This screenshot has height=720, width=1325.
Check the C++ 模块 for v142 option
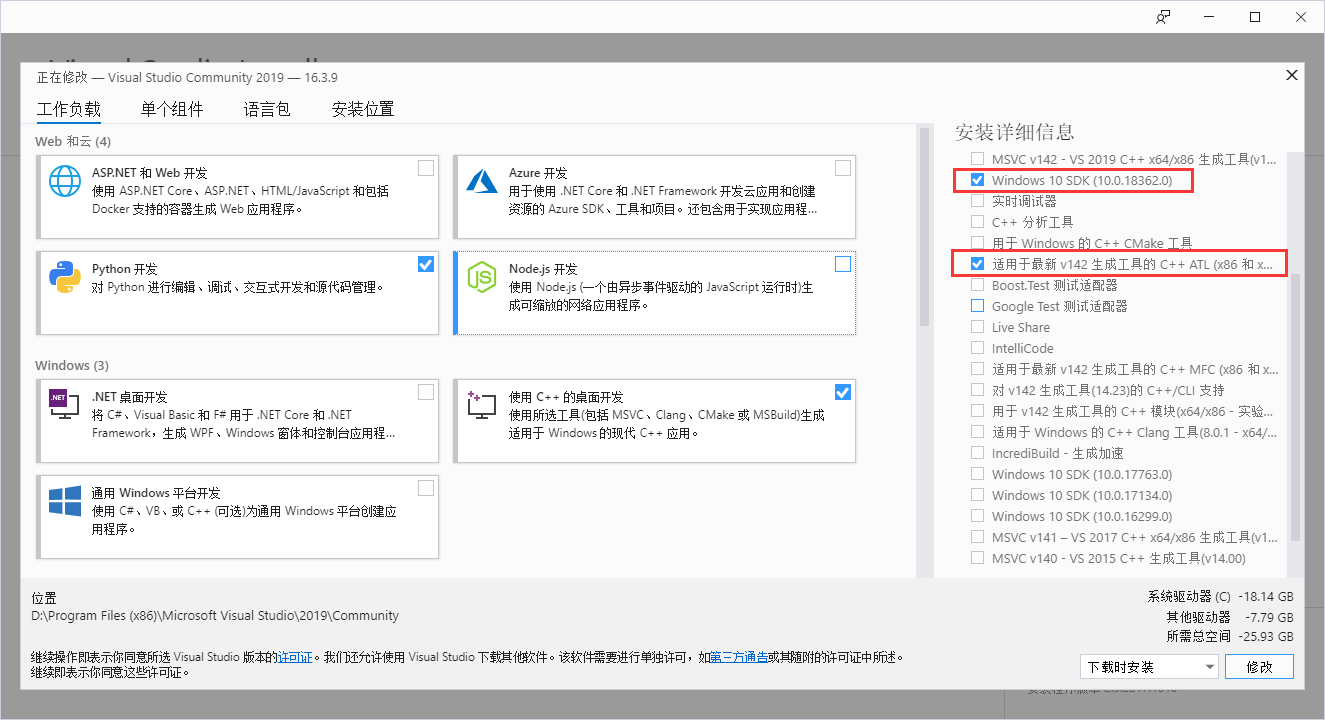point(977,411)
